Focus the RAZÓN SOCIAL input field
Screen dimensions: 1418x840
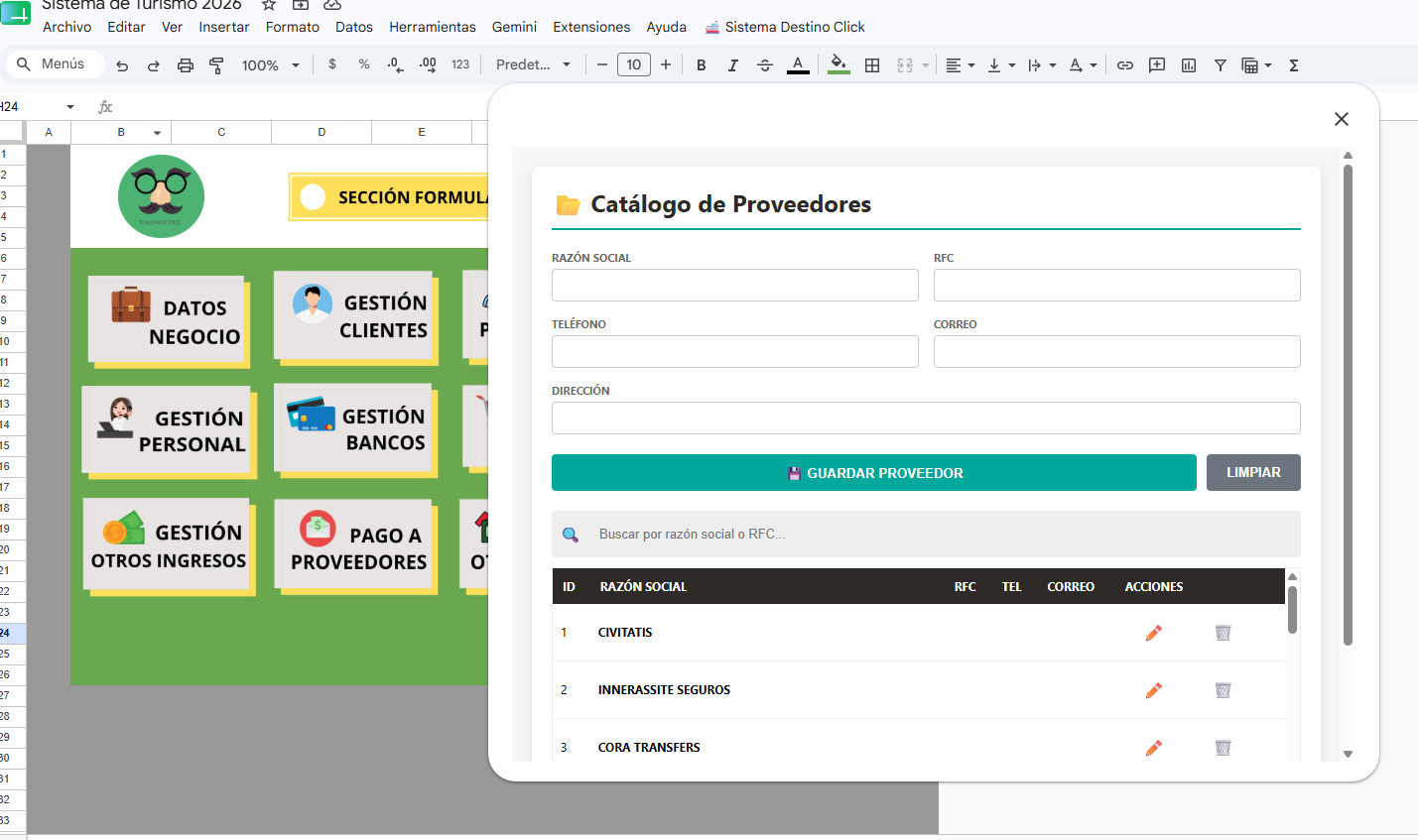tap(735, 286)
